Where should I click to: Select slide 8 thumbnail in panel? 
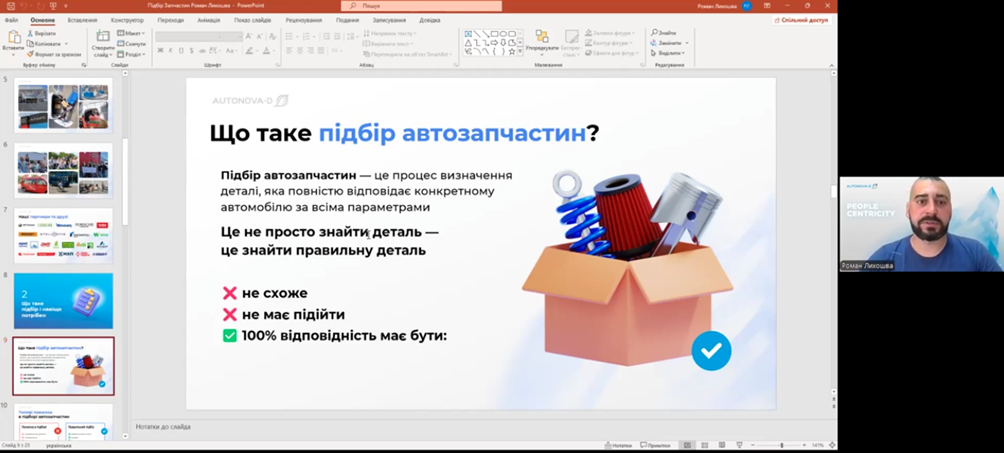click(x=63, y=300)
